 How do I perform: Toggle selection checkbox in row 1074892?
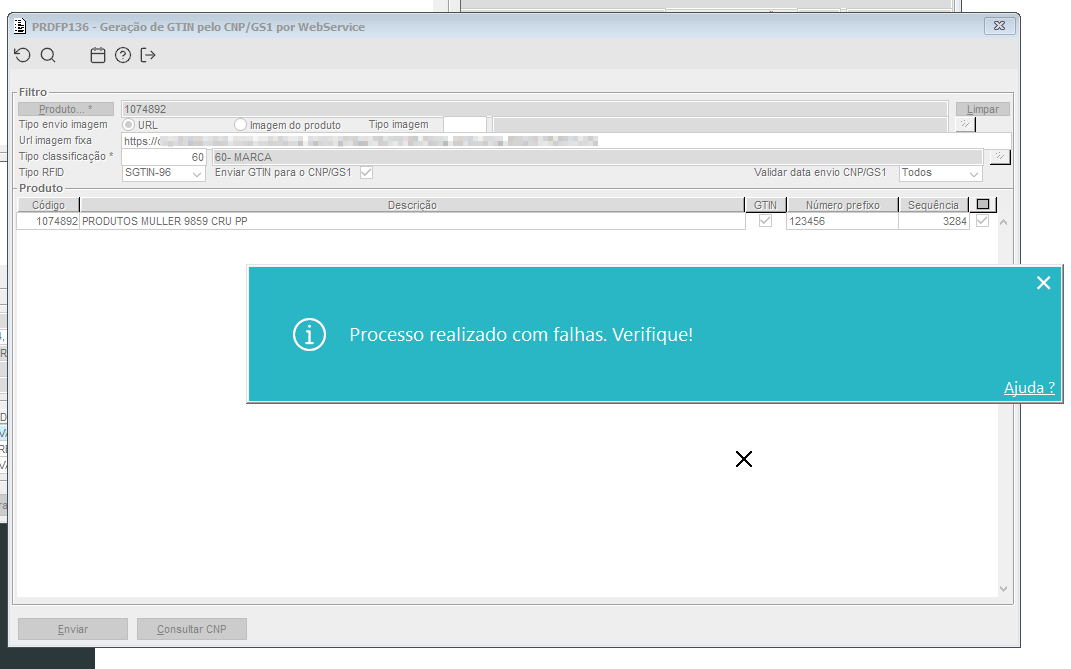coord(982,221)
